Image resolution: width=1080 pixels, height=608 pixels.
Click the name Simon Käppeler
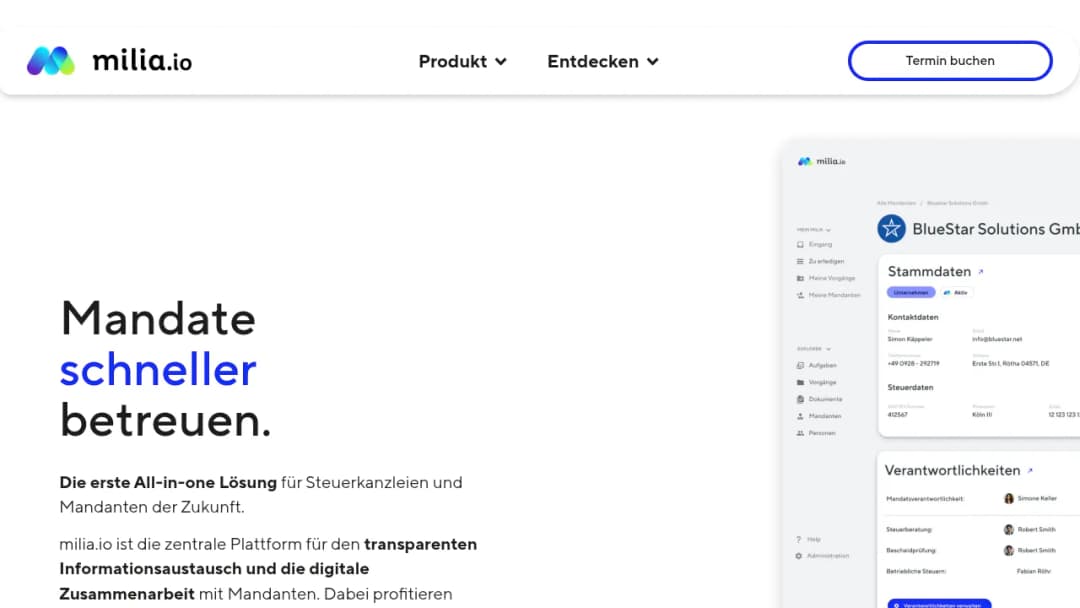coord(910,339)
